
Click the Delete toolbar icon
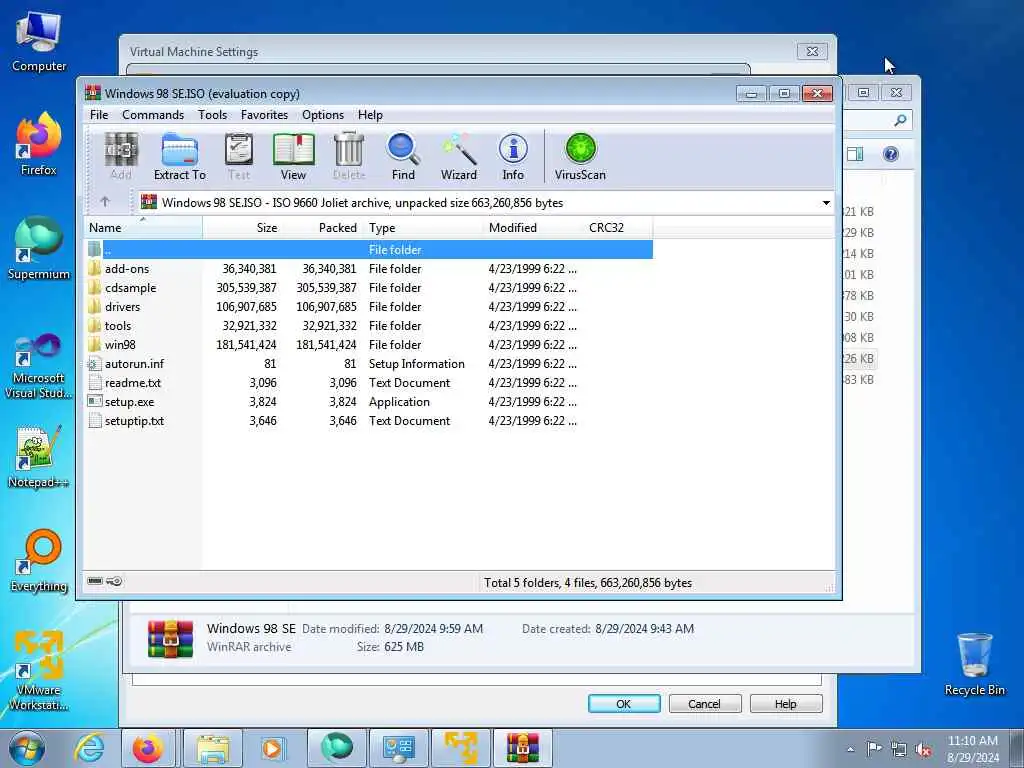pyautogui.click(x=349, y=157)
